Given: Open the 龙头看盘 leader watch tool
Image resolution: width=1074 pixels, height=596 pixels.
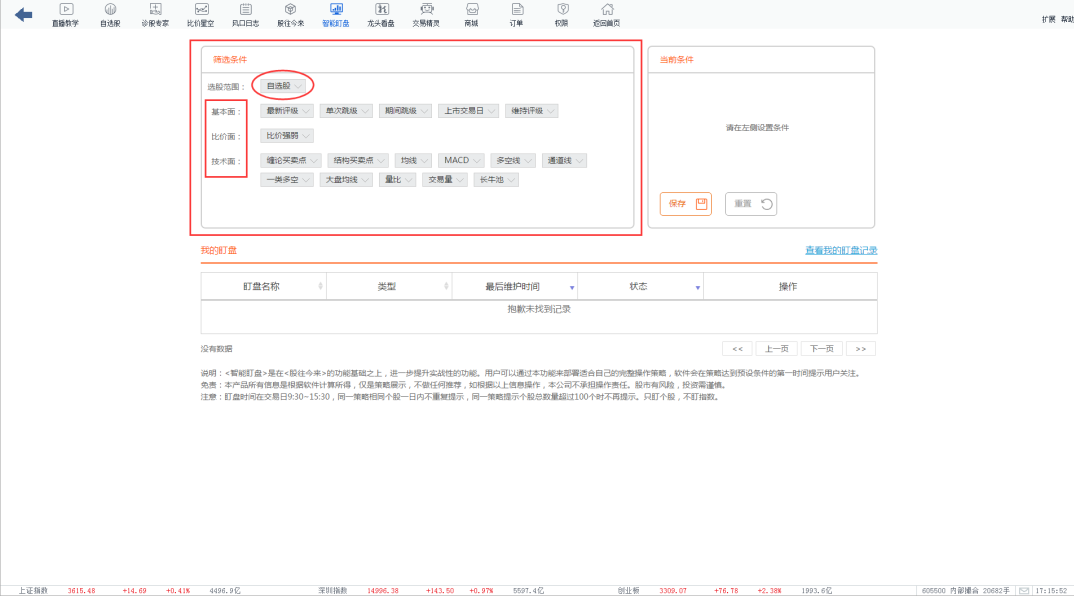Looking at the screenshot, I should click(381, 14).
